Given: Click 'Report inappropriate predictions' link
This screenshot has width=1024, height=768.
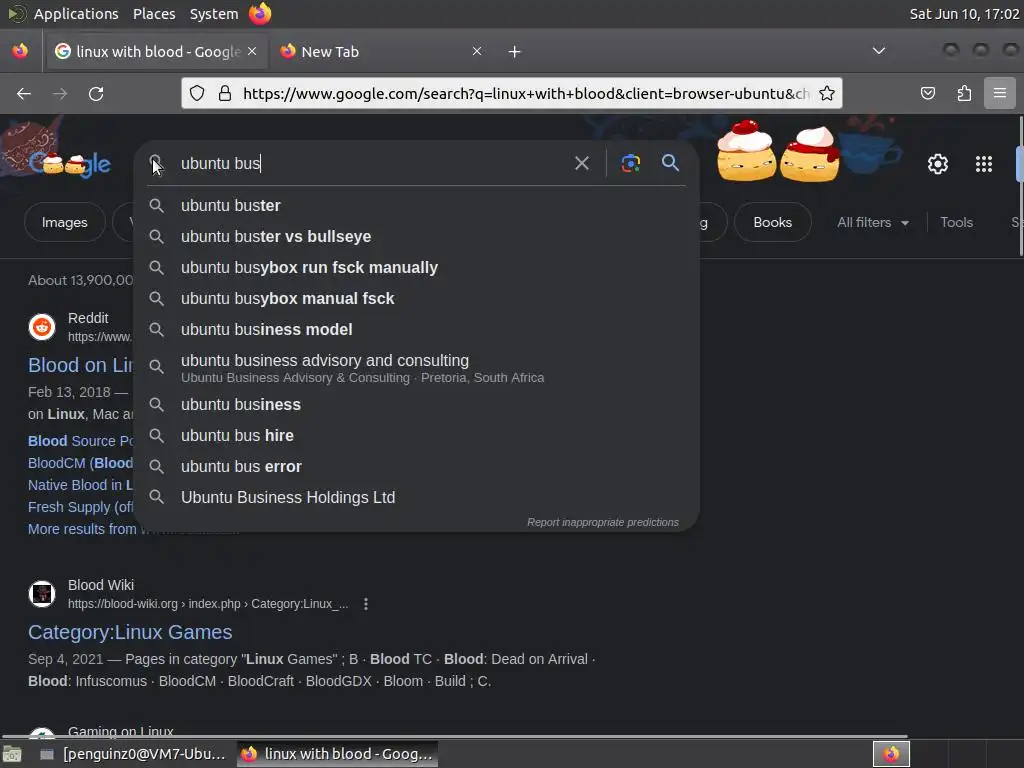Looking at the screenshot, I should pos(603,522).
